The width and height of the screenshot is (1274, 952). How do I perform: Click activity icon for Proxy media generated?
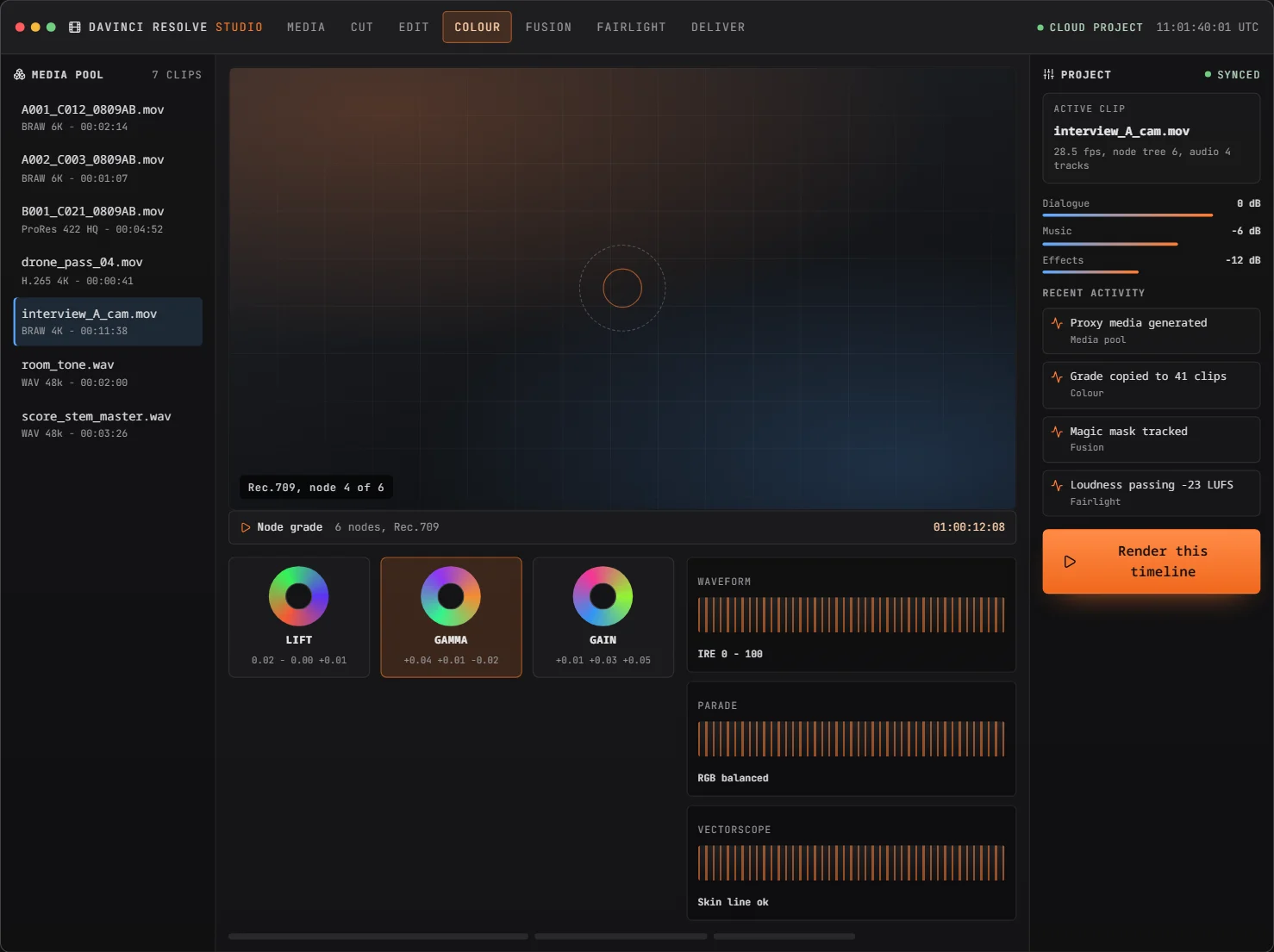[1057, 323]
